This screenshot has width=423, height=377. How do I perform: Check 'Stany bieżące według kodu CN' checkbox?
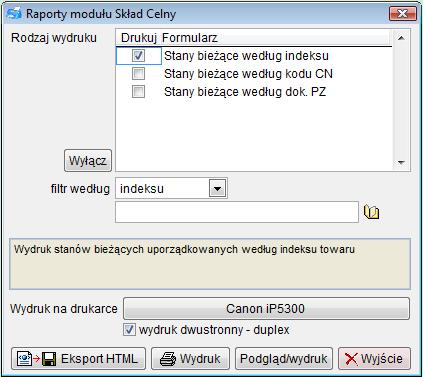(138, 73)
